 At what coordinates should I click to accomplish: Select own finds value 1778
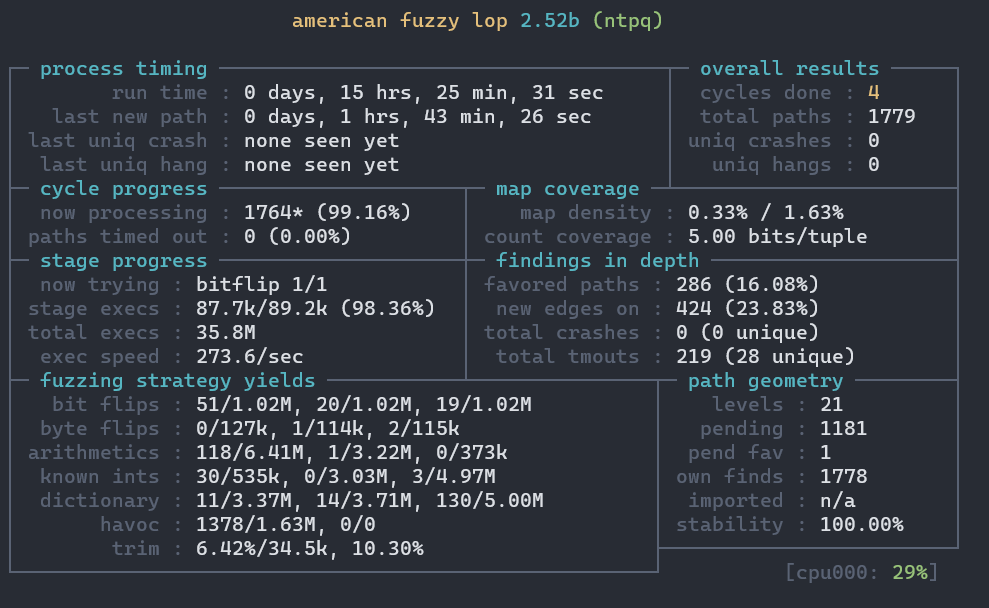(x=843, y=476)
